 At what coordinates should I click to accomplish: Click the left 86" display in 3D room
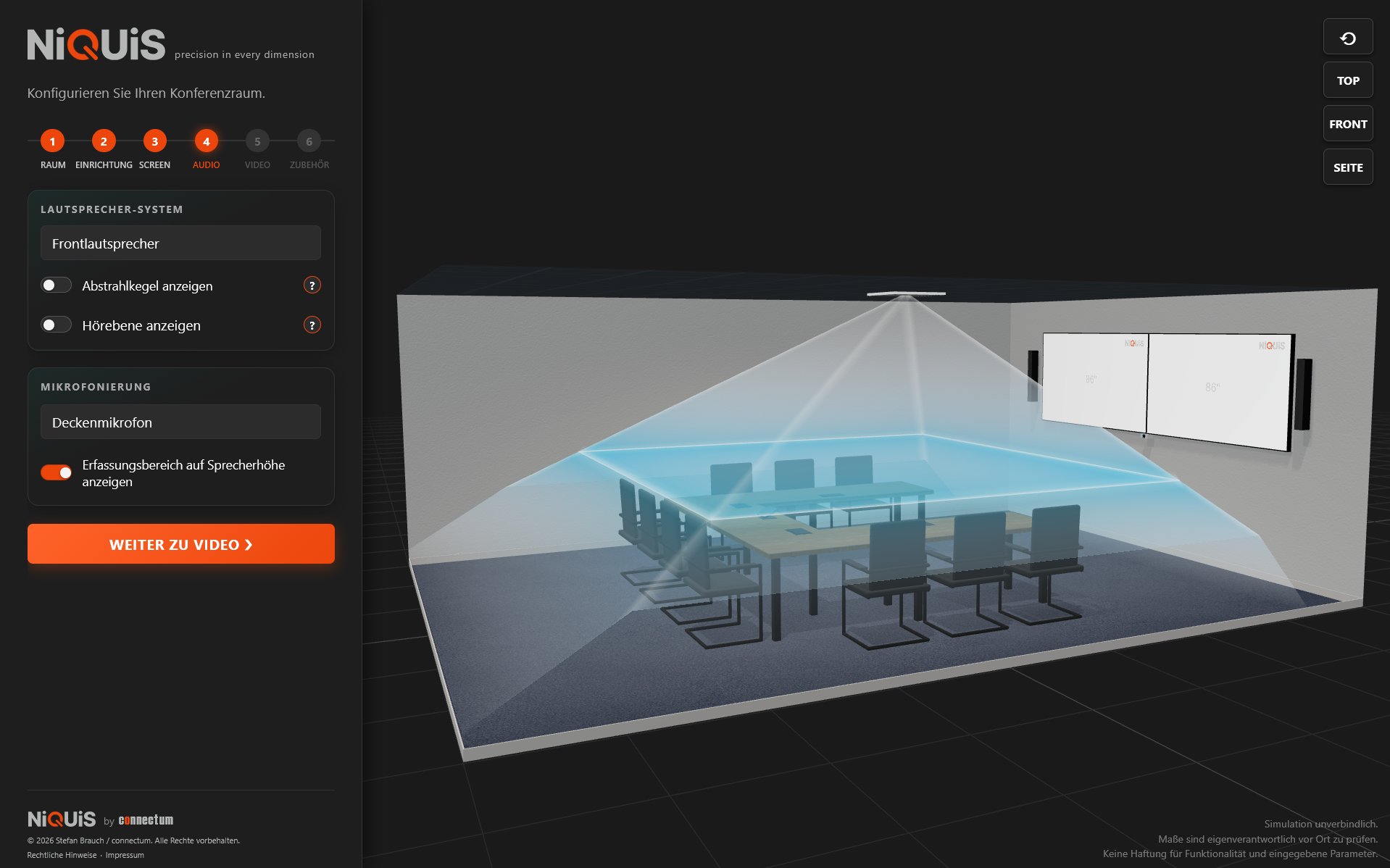[x=1094, y=382]
